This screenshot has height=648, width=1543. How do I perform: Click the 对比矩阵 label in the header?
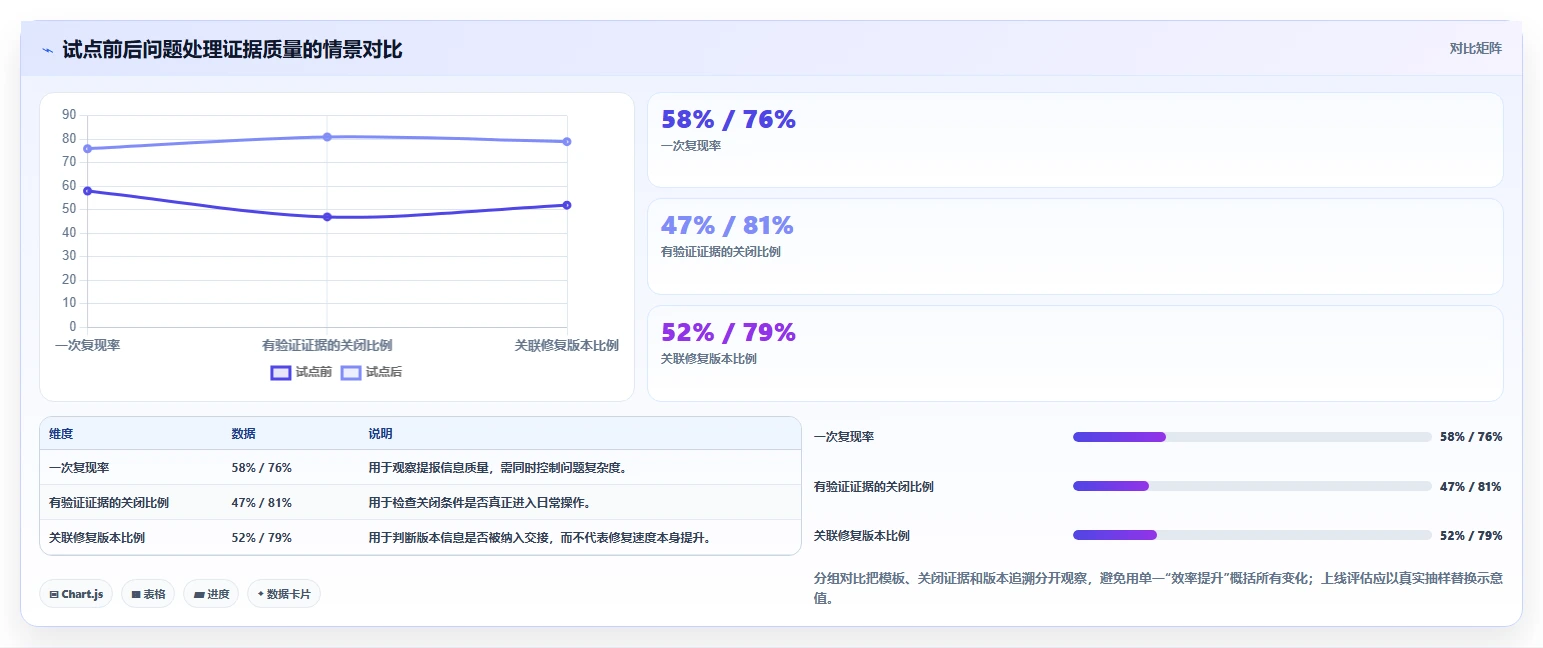1475,48
